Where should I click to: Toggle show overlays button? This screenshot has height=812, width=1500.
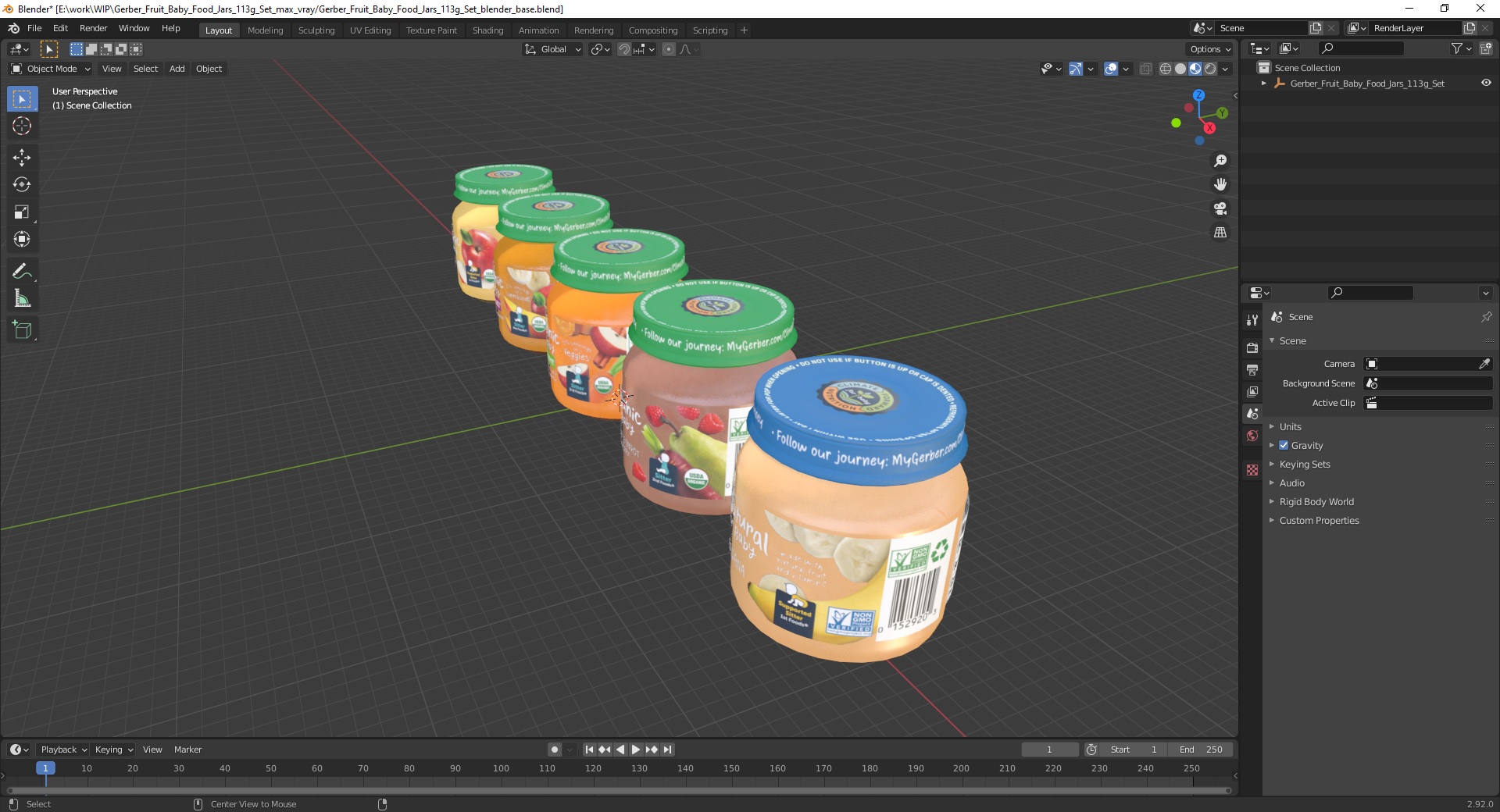[1111, 69]
